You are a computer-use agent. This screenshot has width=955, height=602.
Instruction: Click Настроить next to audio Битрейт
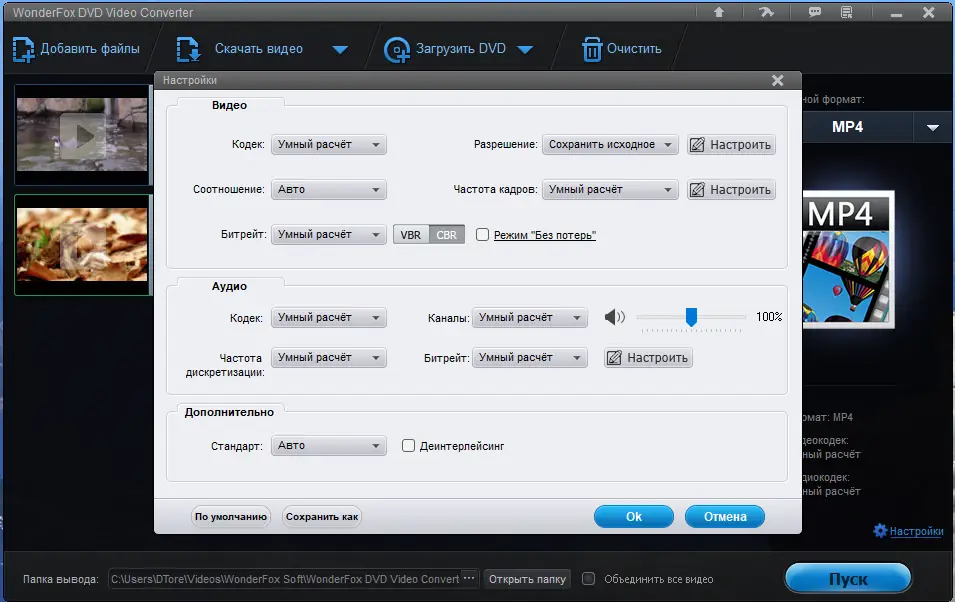tap(648, 358)
